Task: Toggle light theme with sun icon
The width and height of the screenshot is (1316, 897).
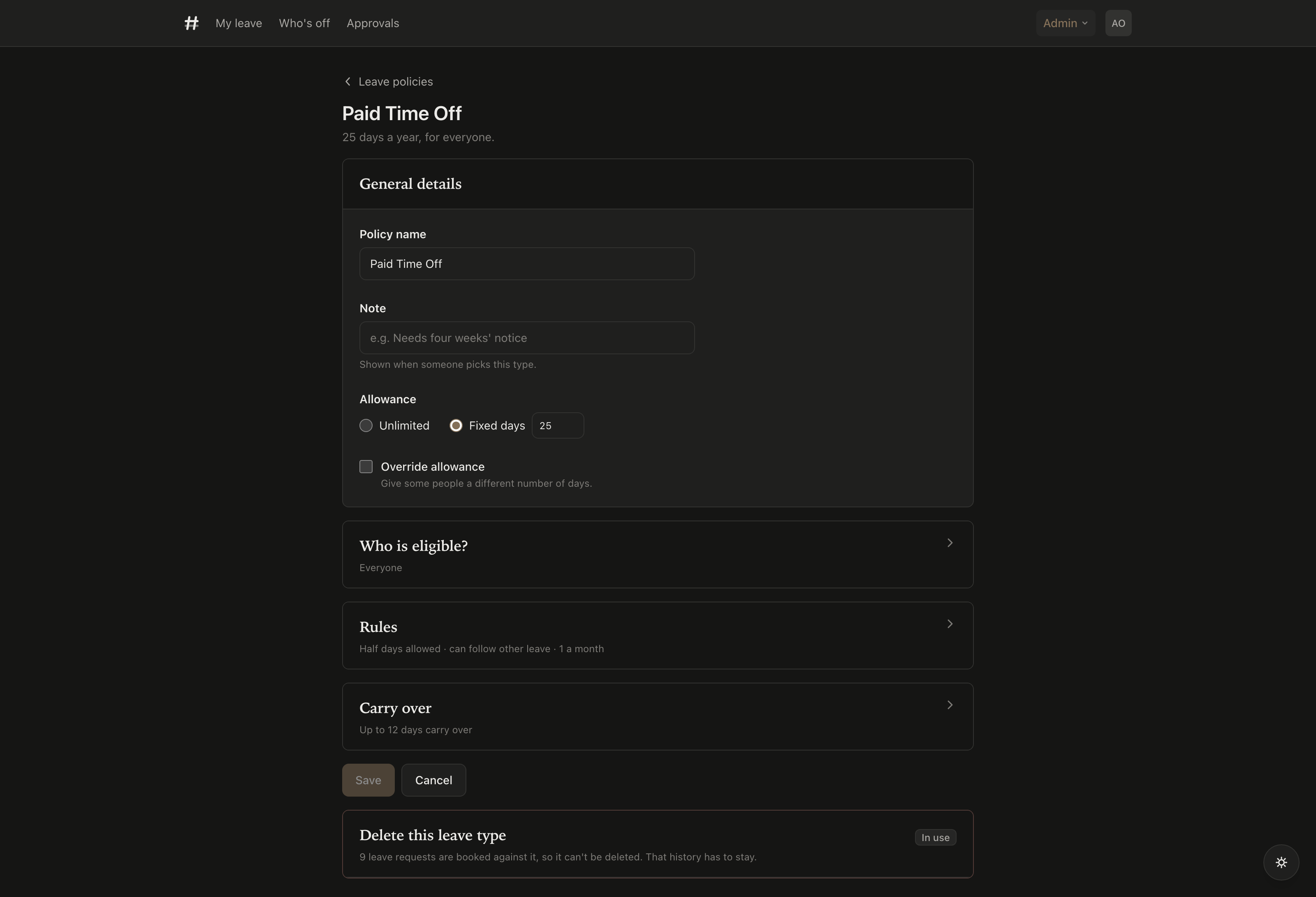Action: pyautogui.click(x=1281, y=862)
